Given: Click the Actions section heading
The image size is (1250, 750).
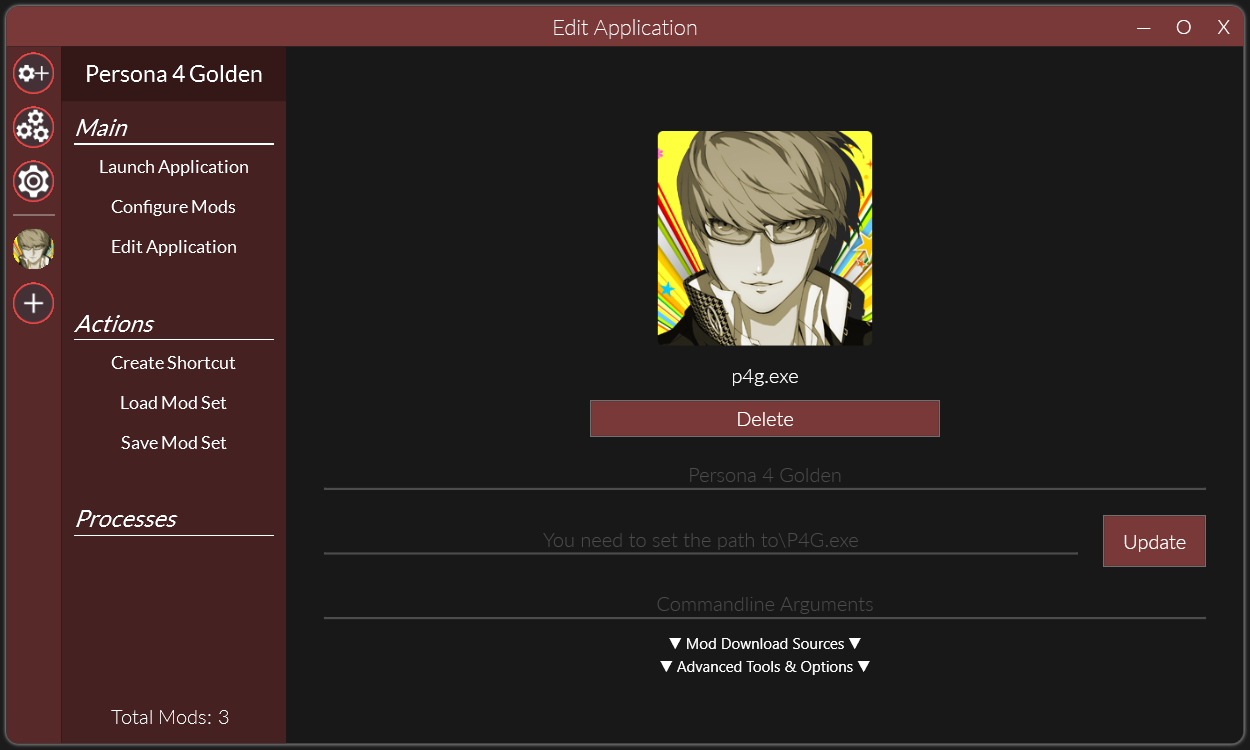Looking at the screenshot, I should tap(115, 324).
